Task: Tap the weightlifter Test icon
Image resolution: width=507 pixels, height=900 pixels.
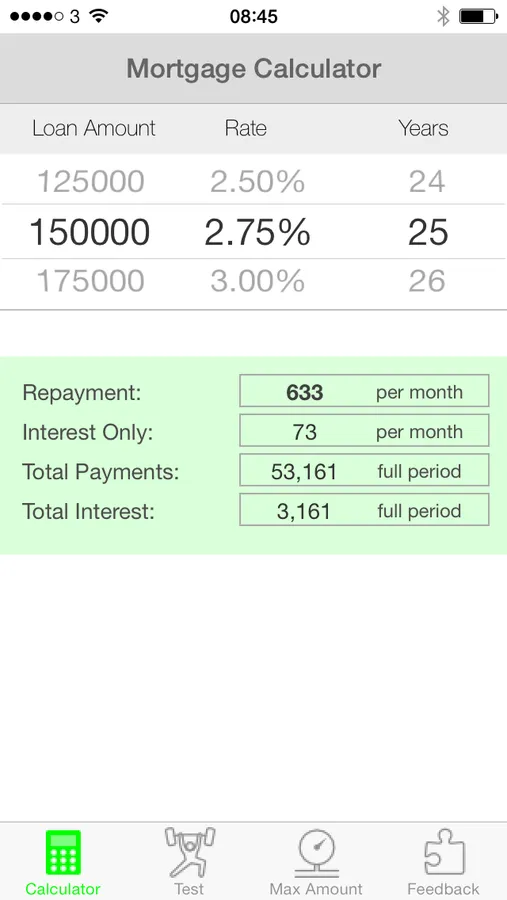Action: (x=189, y=852)
